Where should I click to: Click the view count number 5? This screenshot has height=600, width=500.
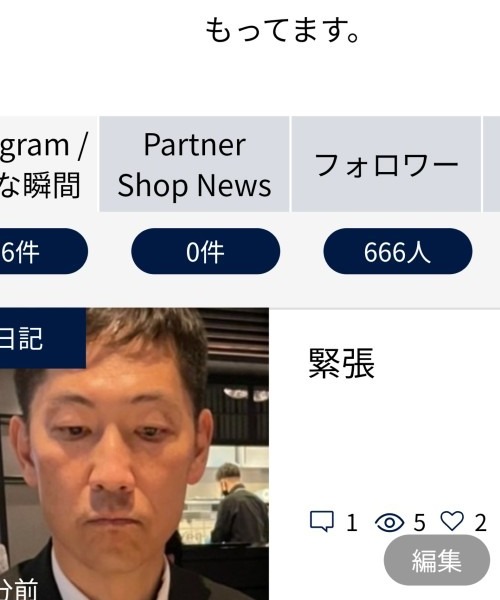[419, 523]
